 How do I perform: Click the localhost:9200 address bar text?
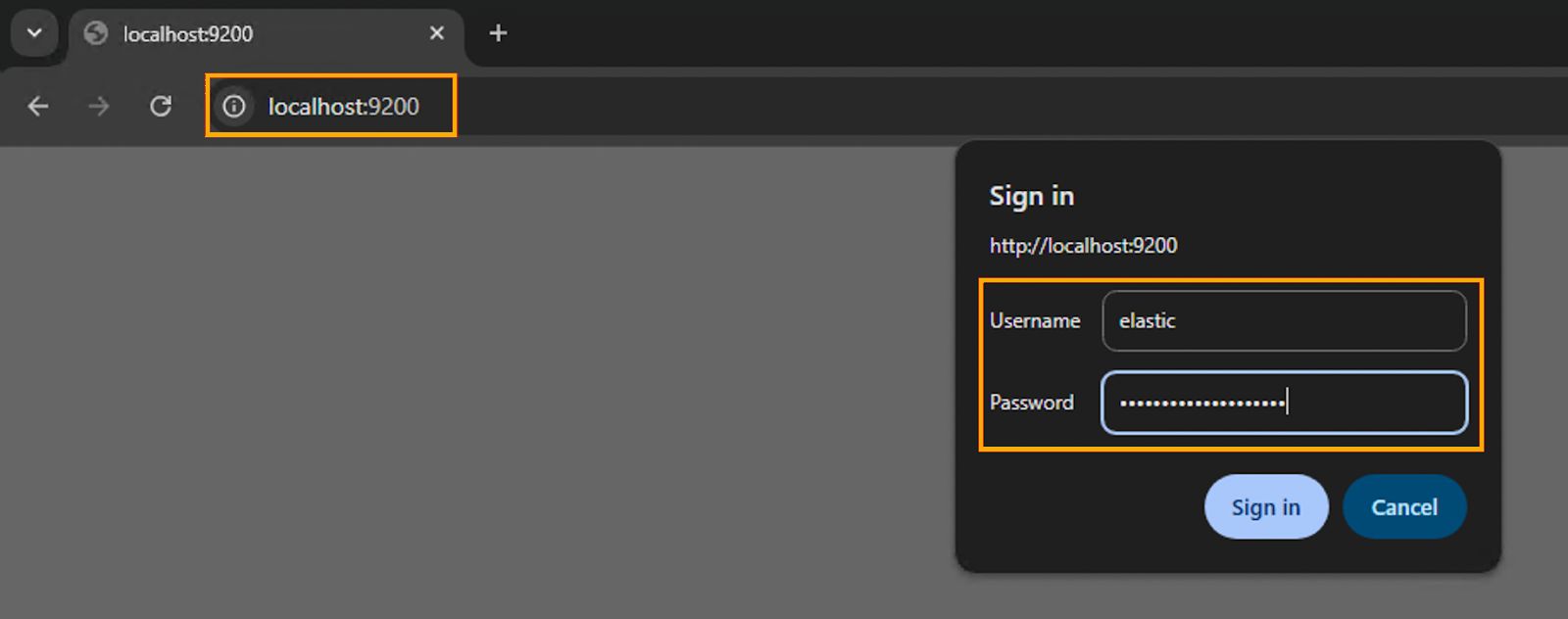point(343,106)
